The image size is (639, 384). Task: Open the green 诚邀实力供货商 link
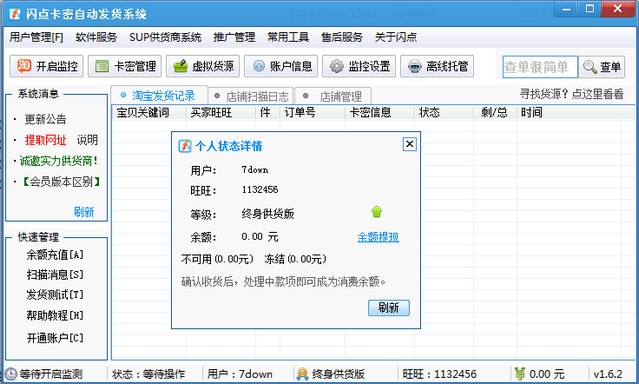(59, 161)
